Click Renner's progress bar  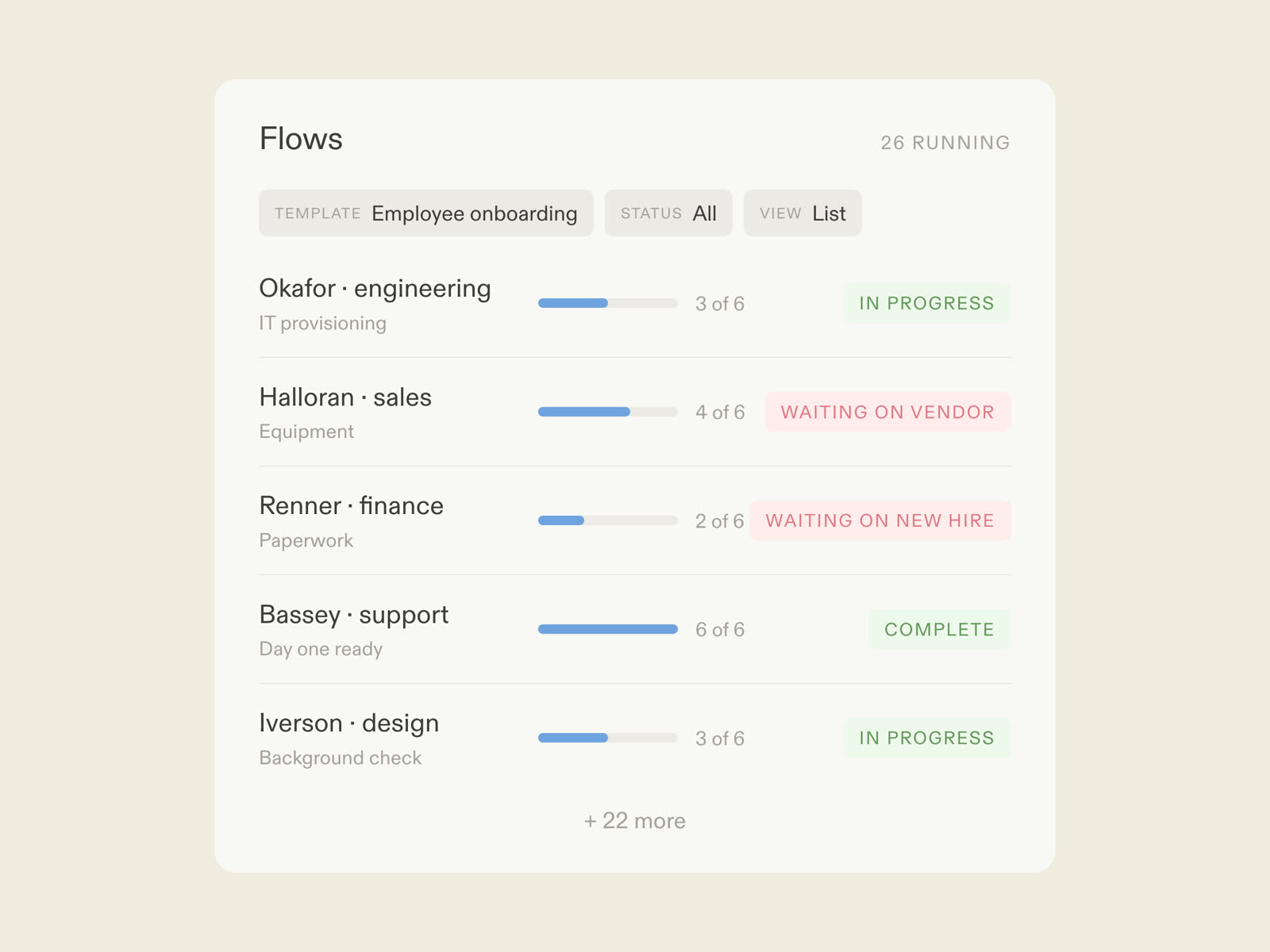(608, 520)
